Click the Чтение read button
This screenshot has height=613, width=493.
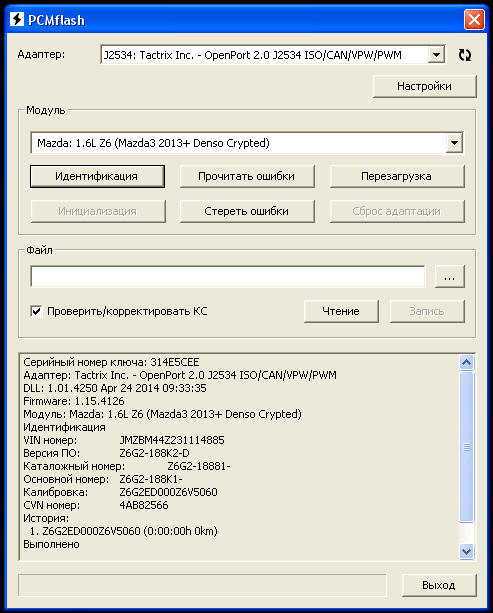pos(341,311)
